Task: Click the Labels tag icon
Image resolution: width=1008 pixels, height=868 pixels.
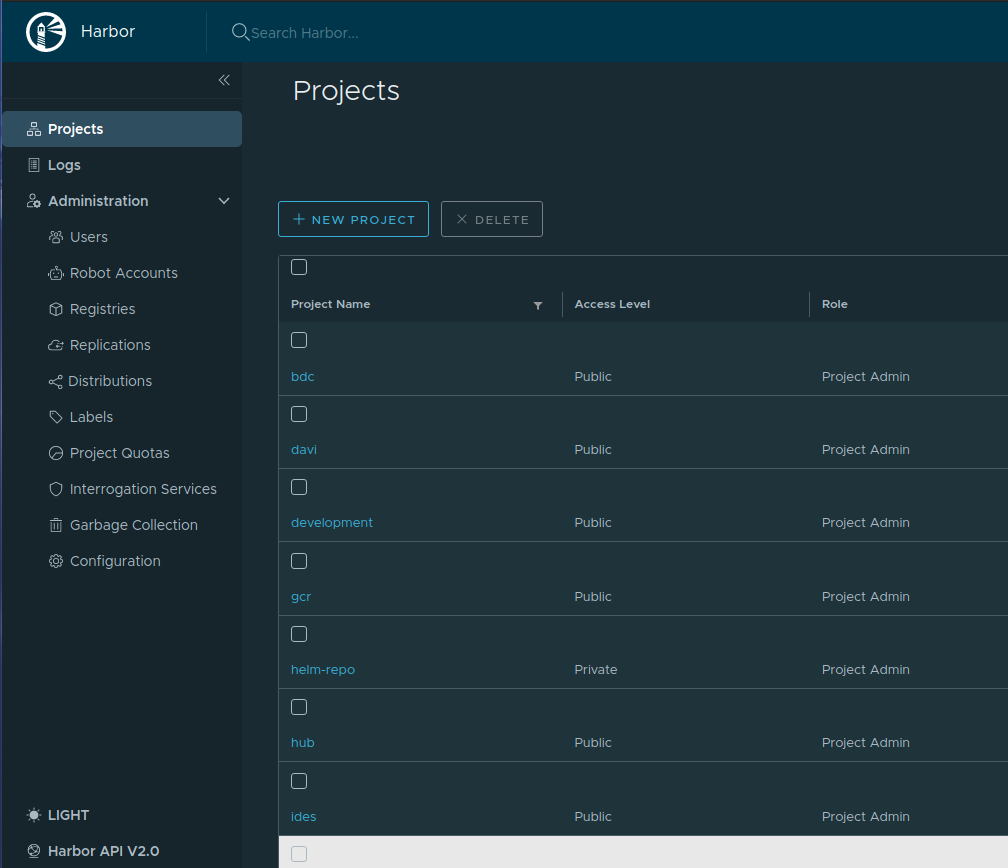Action: point(56,417)
